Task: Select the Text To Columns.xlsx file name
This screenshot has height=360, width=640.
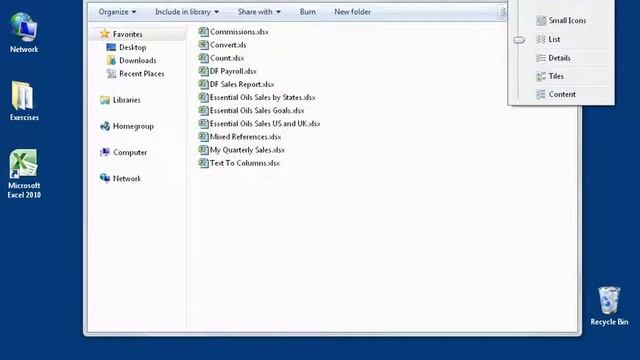Action: click(245, 163)
